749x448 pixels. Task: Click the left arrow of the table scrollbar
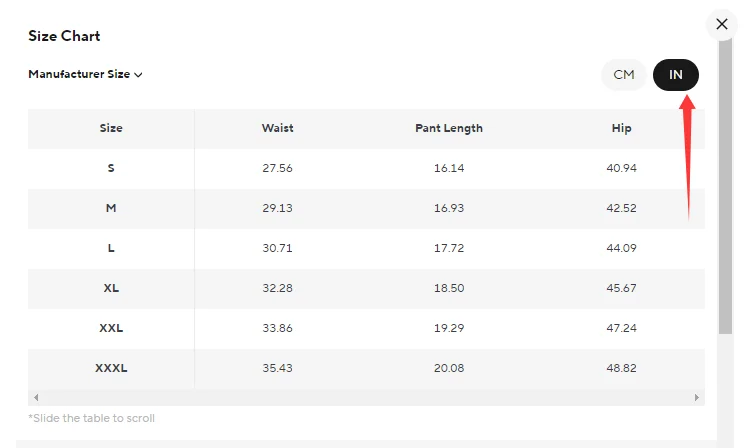(36, 397)
